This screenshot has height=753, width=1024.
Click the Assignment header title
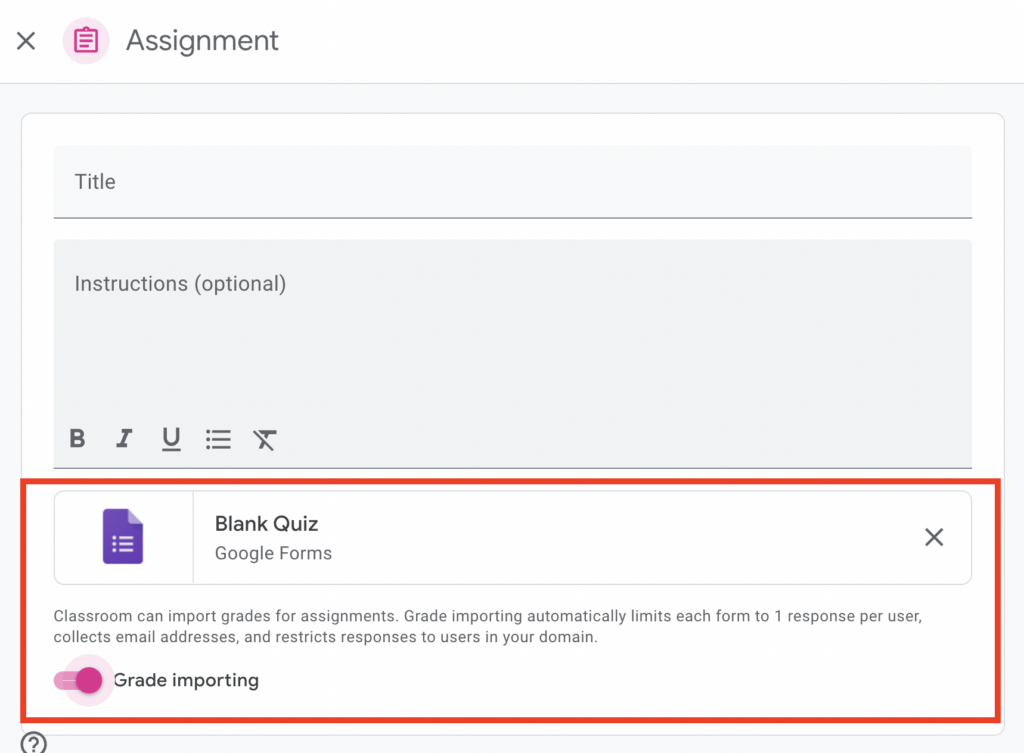(201, 40)
